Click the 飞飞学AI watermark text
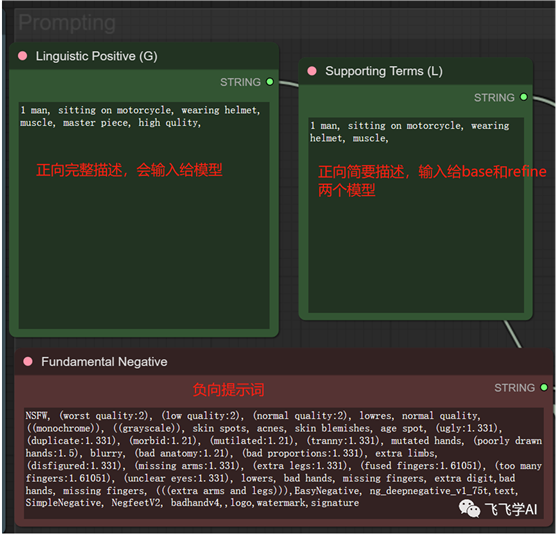The image size is (556, 534). pos(511,509)
